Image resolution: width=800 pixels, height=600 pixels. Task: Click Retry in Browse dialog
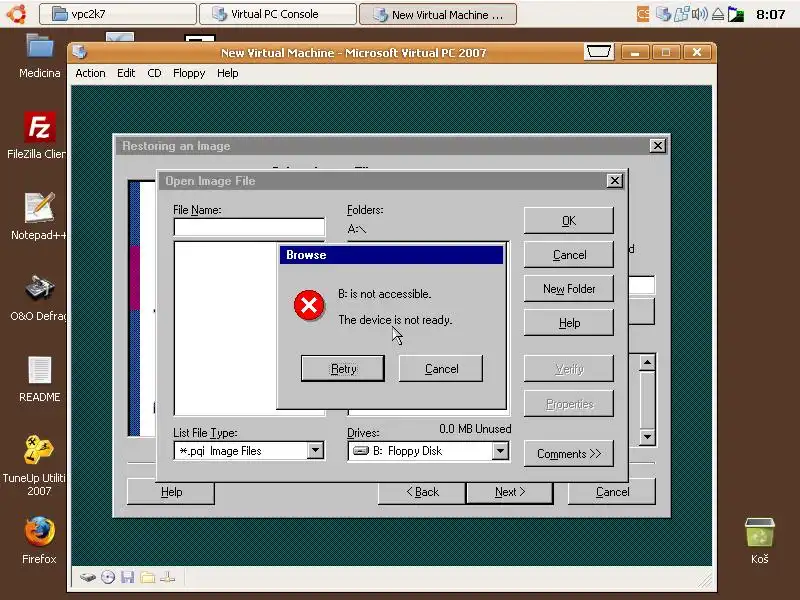(x=343, y=368)
